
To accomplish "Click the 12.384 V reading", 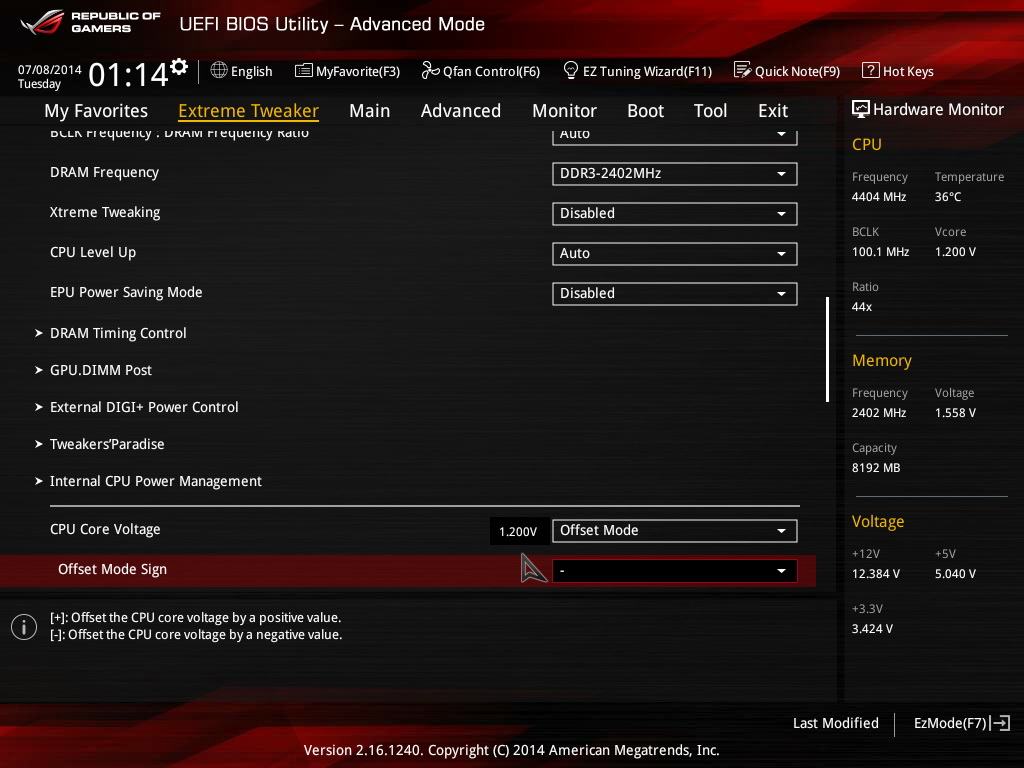I will (x=876, y=574).
